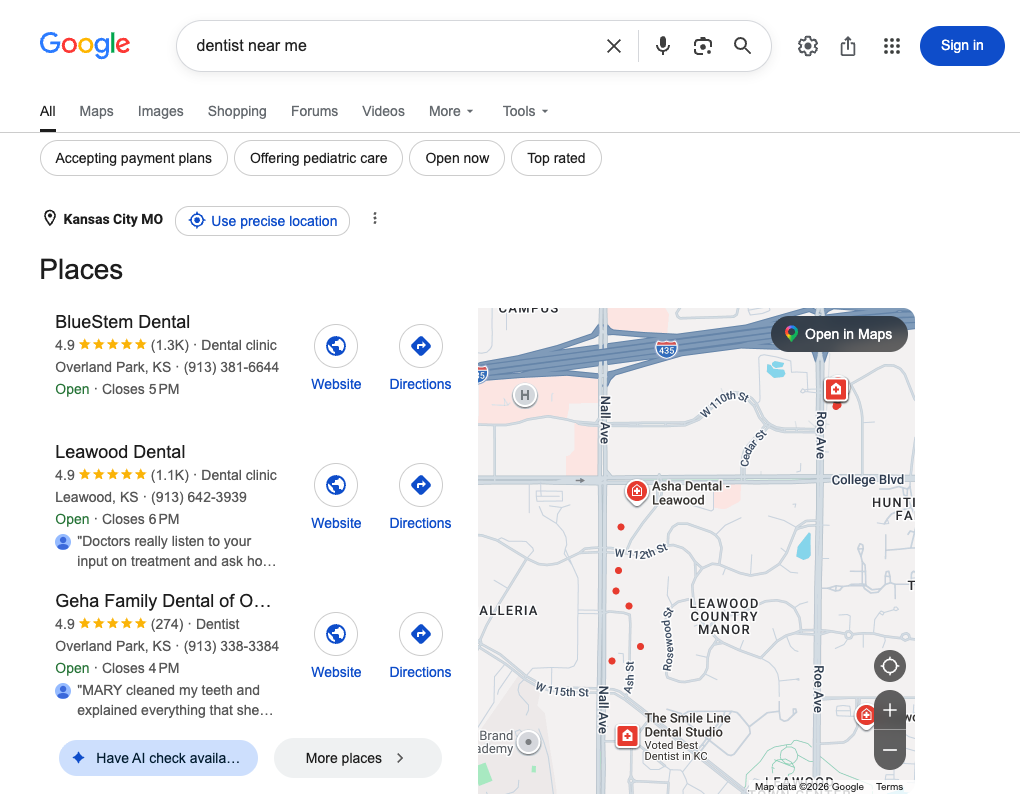Open Geha Family Dental website globe icon
1020x810 pixels.
tap(336, 634)
